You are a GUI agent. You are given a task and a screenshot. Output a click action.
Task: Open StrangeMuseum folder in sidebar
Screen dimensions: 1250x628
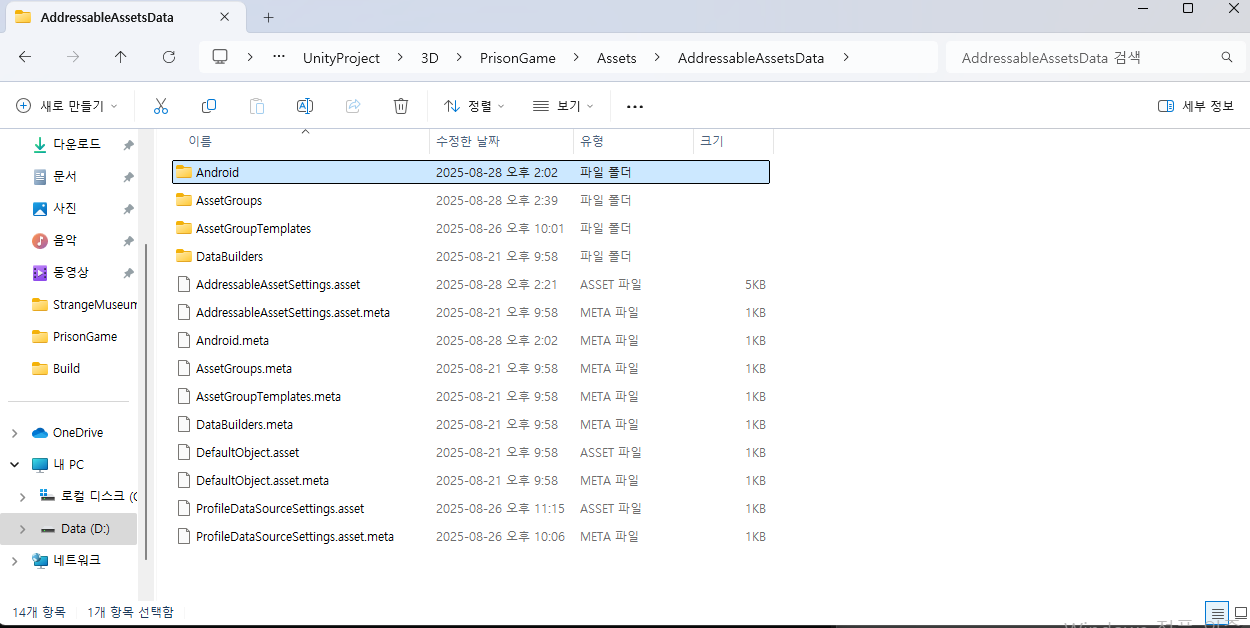pyautogui.click(x=84, y=305)
